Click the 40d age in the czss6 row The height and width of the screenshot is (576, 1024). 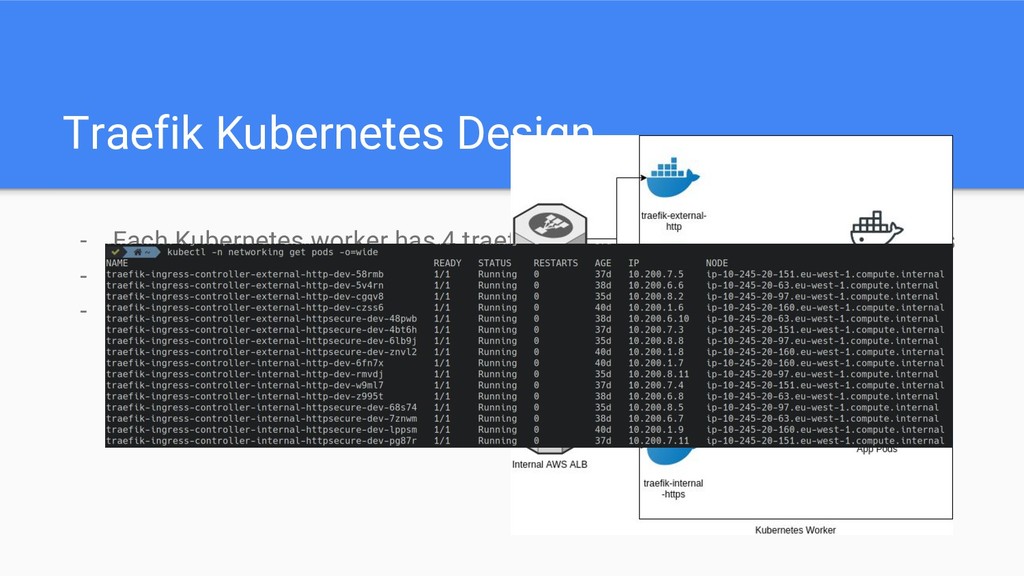(x=603, y=308)
